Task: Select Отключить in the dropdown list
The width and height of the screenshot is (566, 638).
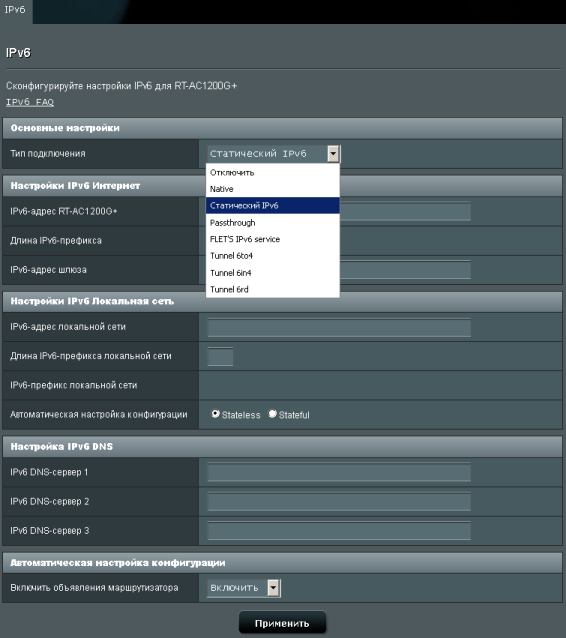Action: (273, 173)
